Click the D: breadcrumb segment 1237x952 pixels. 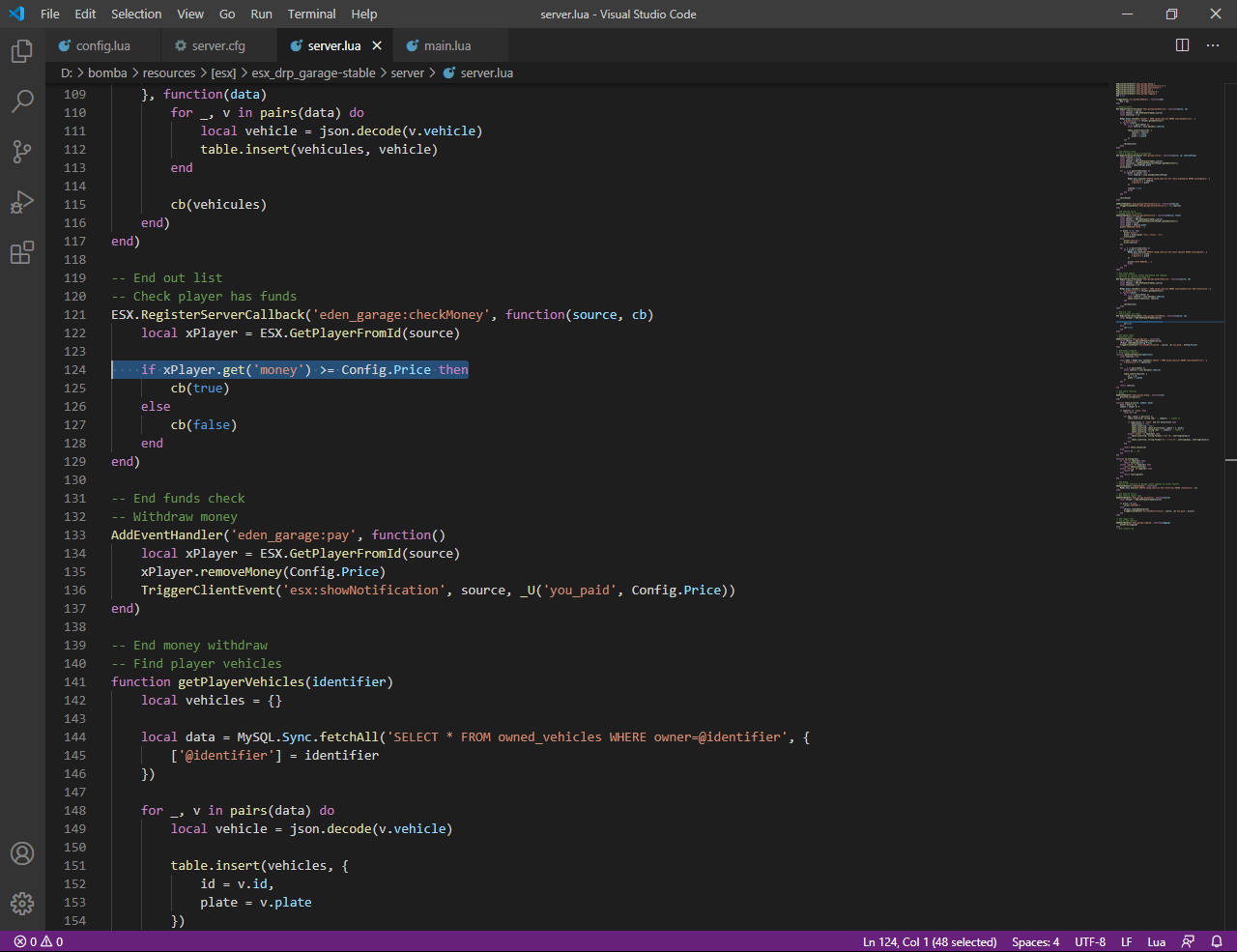[67, 72]
